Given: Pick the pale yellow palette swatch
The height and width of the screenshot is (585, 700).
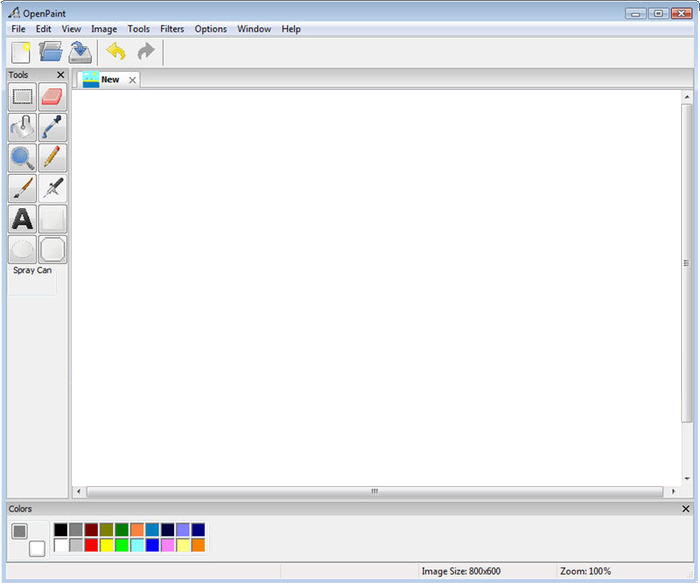Looking at the screenshot, I should click(x=183, y=545).
